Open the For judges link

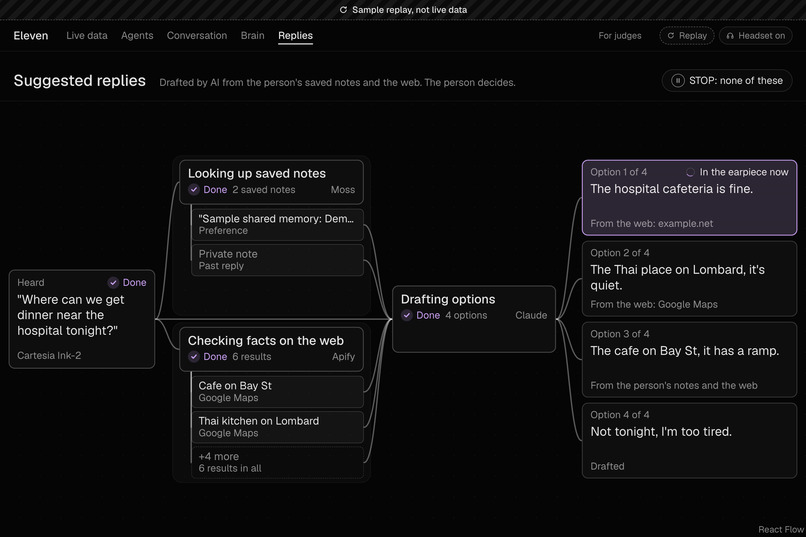point(620,35)
